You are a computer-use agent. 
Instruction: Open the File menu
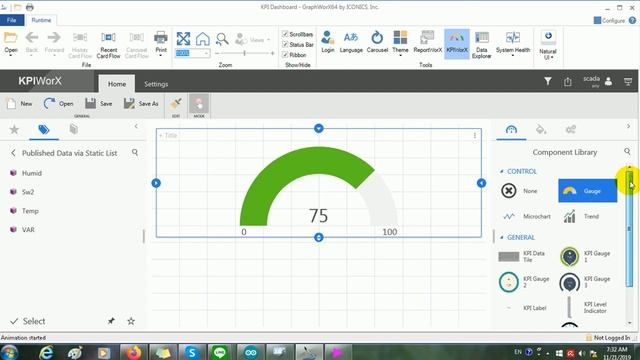[11, 20]
